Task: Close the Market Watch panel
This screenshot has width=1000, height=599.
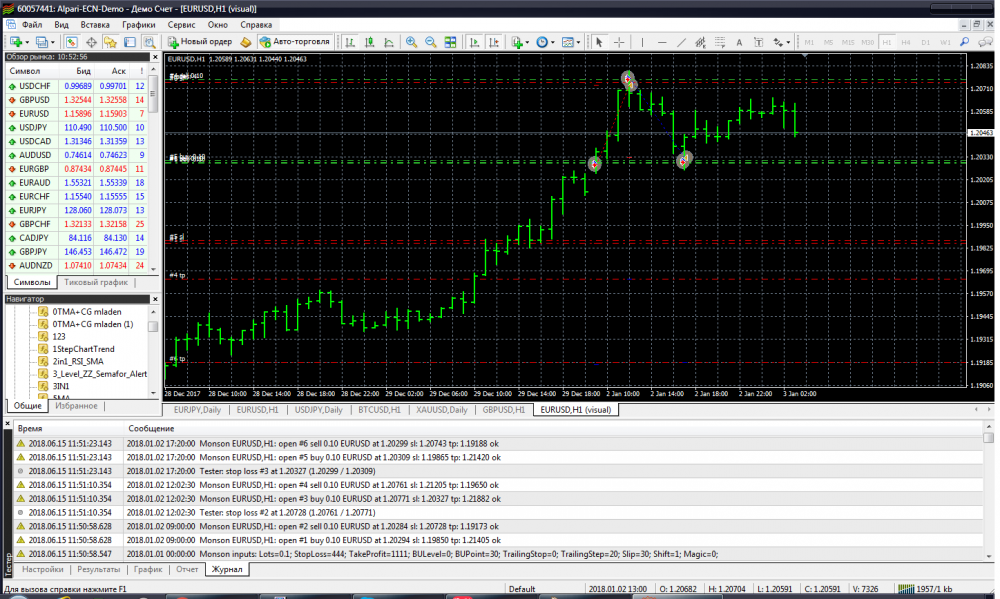Action: click(x=154, y=57)
